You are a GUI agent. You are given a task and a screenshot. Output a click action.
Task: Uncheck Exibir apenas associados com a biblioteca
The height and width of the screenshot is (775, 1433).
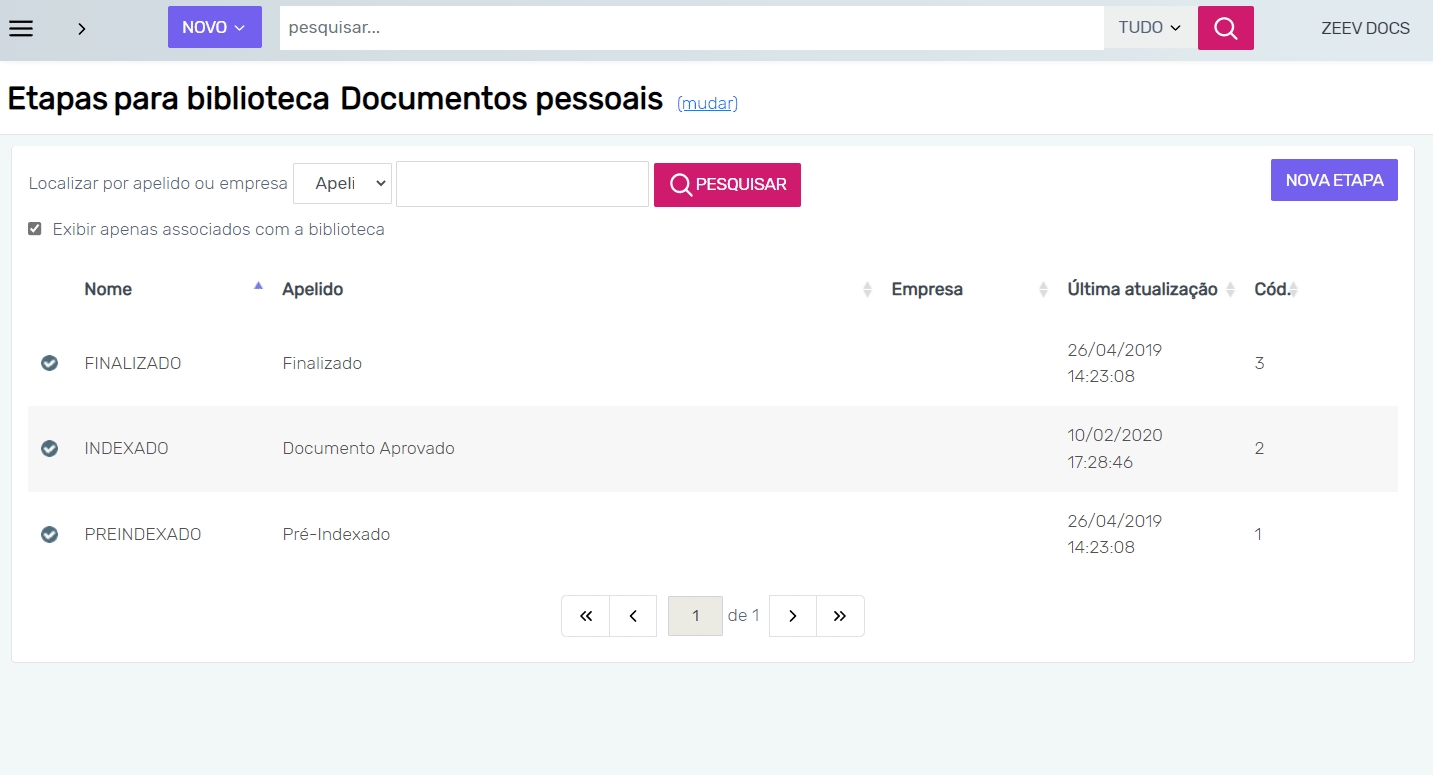35,229
